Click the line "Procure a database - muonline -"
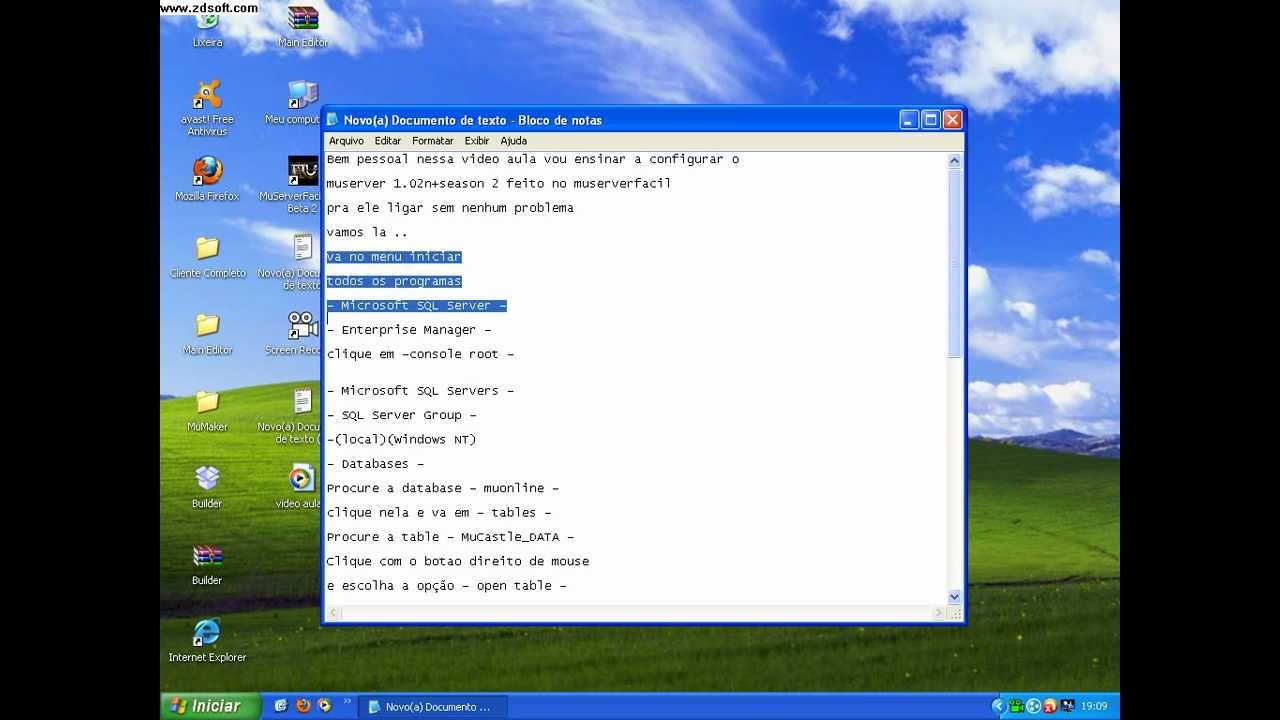Viewport: 1280px width, 720px height. [443, 488]
